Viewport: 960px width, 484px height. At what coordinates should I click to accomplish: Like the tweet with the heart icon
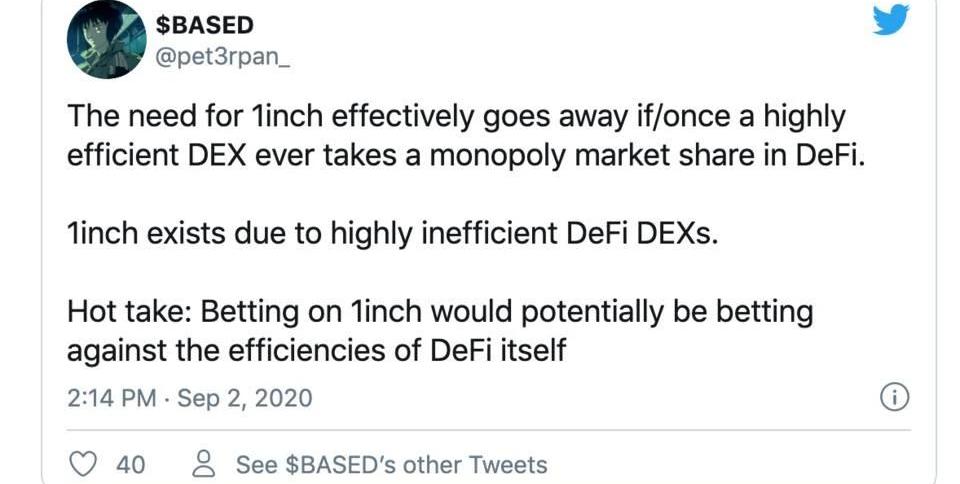(x=81, y=464)
